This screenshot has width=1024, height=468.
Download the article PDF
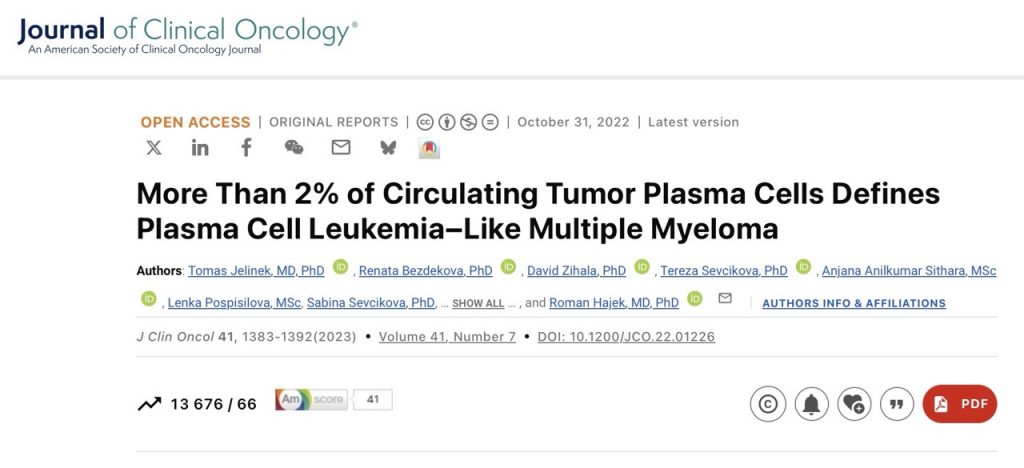click(959, 404)
